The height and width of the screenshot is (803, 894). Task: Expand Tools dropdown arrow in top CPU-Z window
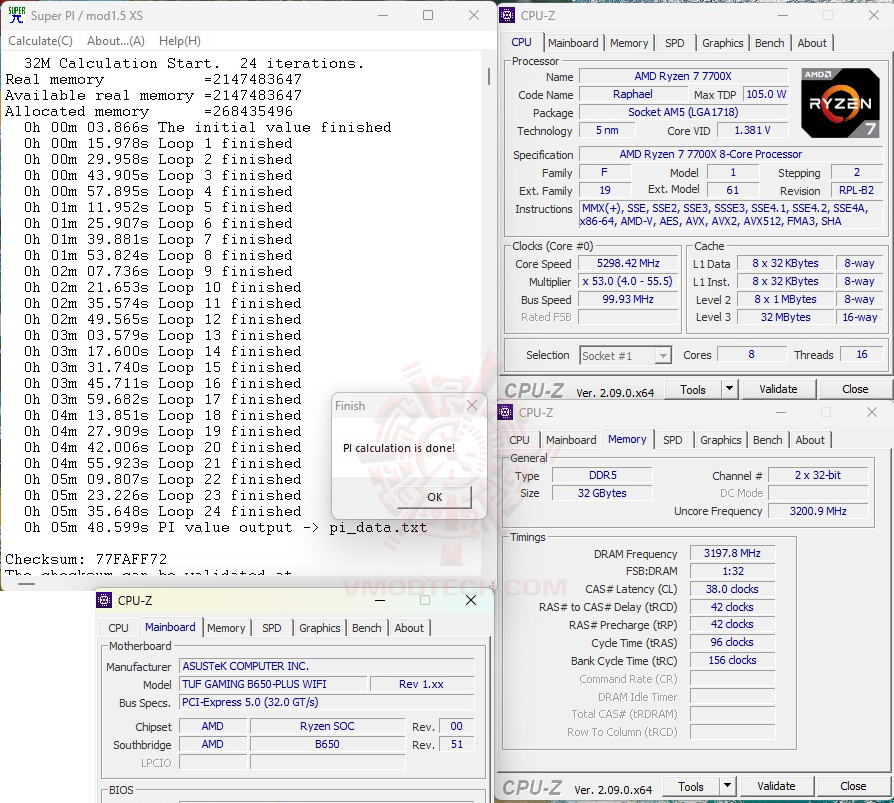tap(729, 390)
